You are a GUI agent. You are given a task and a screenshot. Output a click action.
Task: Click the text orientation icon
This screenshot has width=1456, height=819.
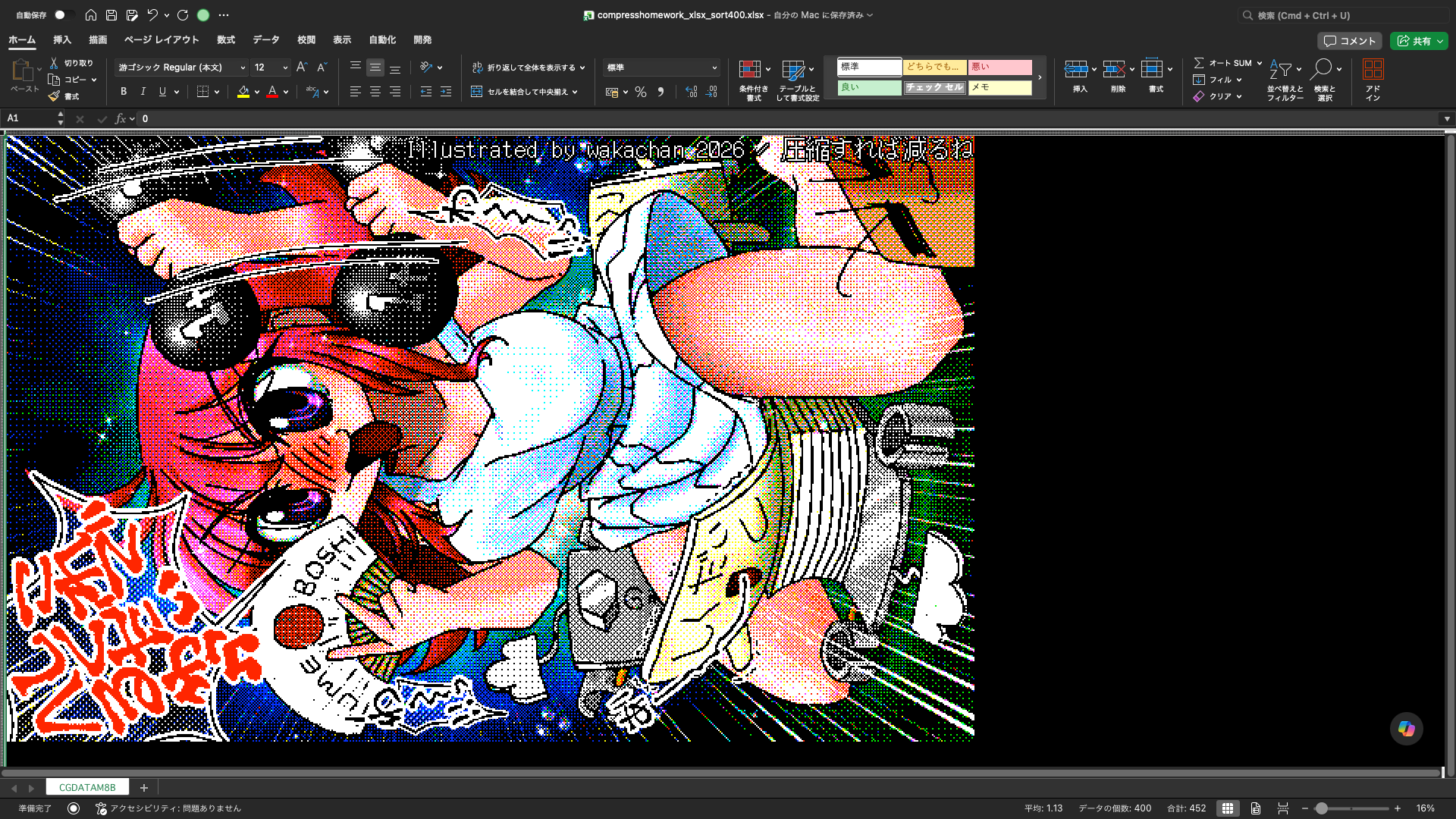coord(426,67)
